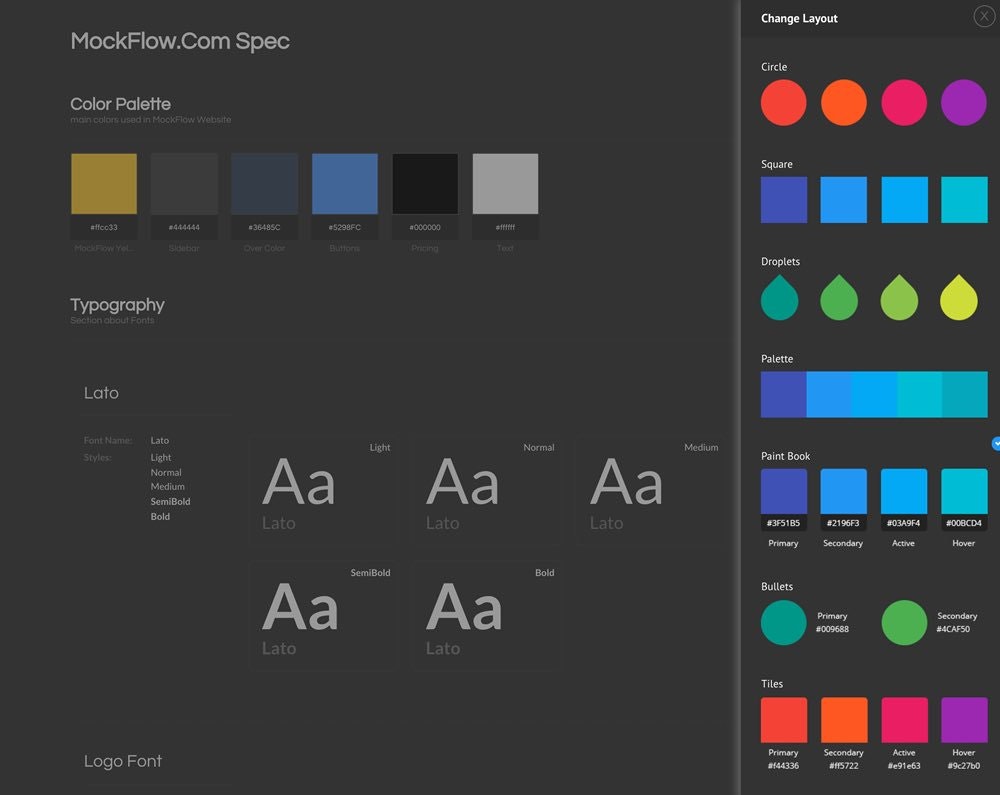Click the Typography heading
This screenshot has height=795, width=1000.
pos(117,305)
